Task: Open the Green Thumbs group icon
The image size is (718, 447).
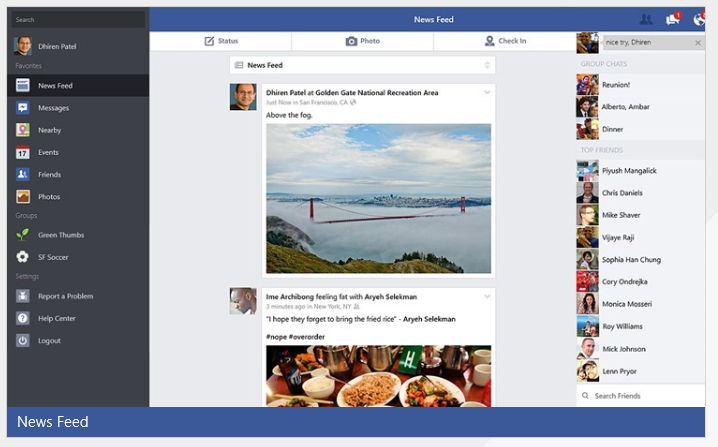Action: 22,235
